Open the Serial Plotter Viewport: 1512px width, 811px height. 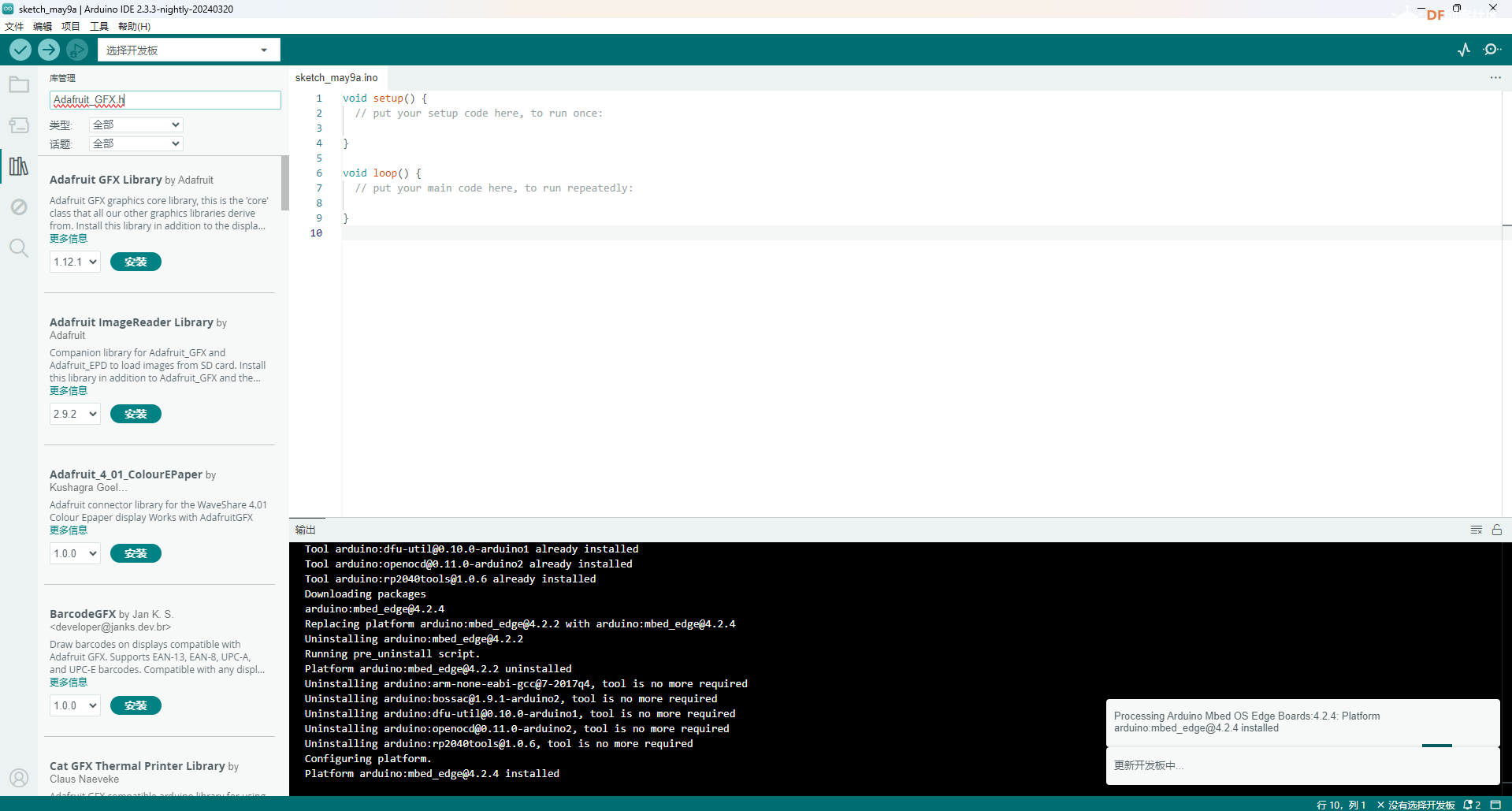click(x=1464, y=50)
